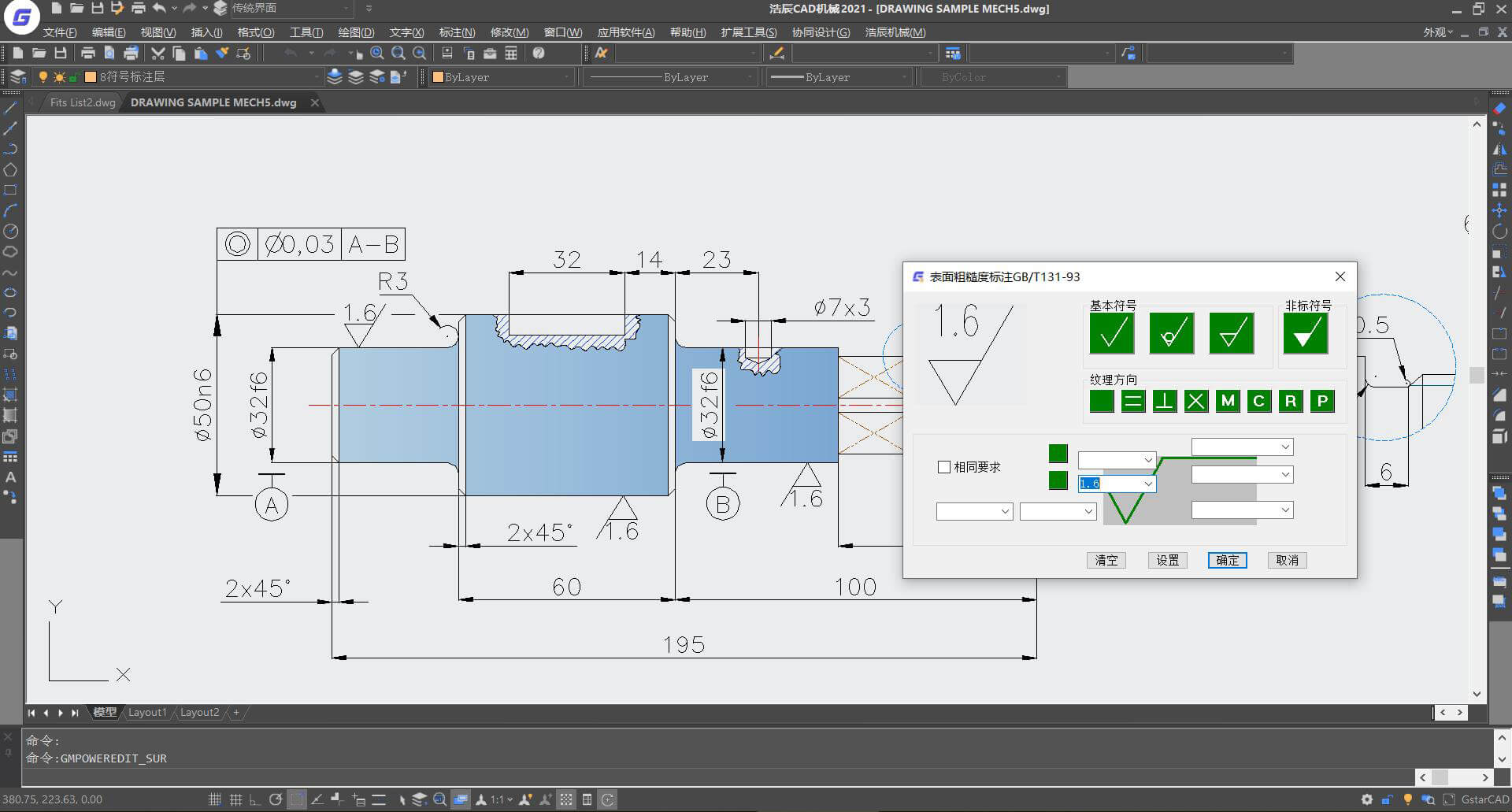Click the 确定 button
1512x812 pixels.
[x=1227, y=560]
